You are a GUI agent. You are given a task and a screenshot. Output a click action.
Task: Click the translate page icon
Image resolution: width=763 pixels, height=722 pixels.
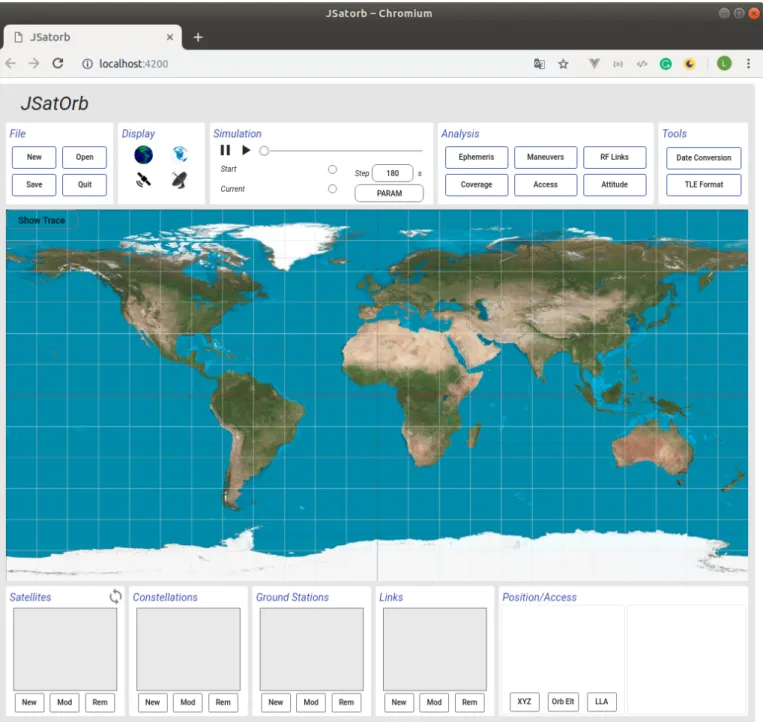pos(539,64)
